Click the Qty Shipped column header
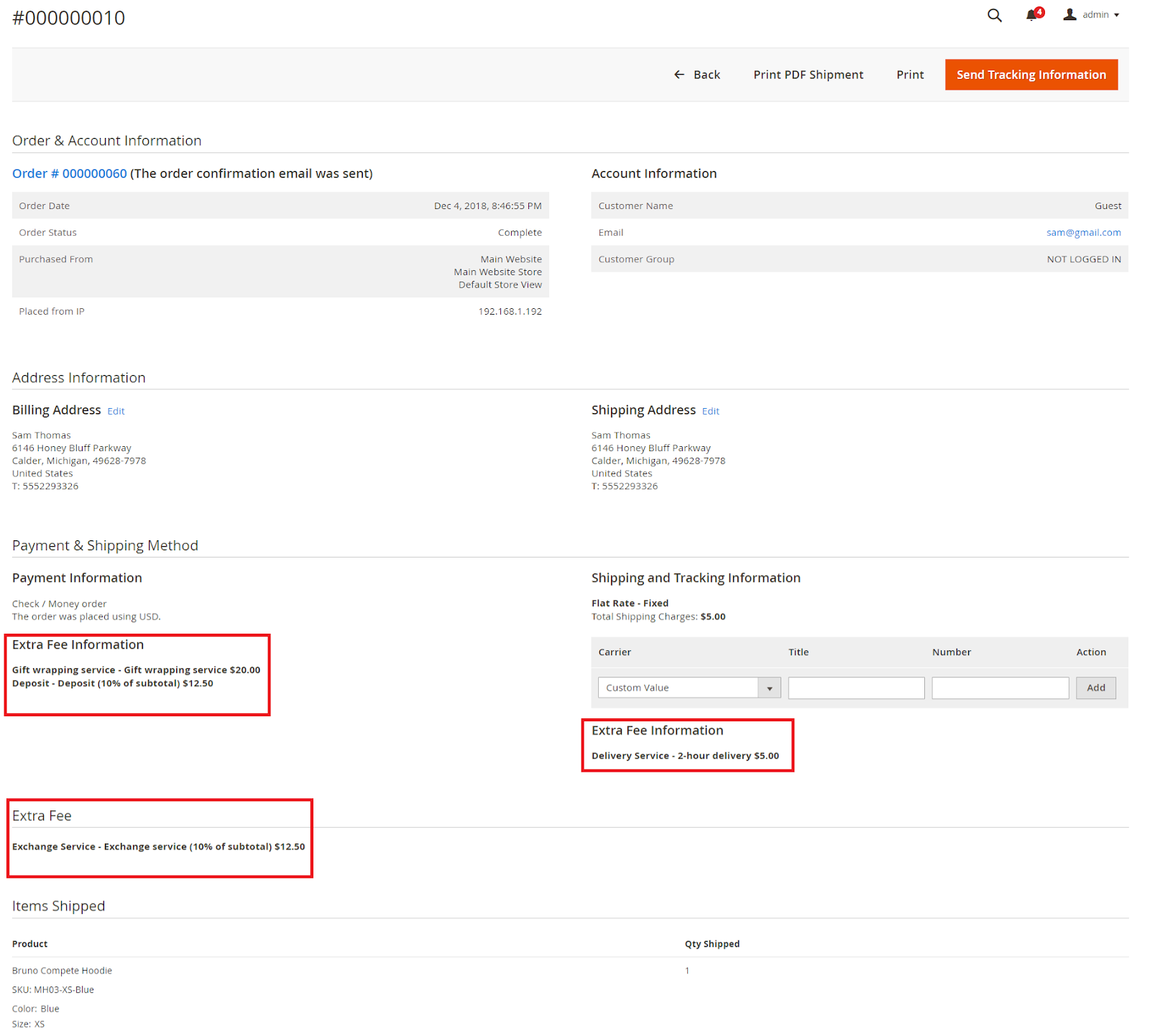Viewport: 1150px width, 1036px height. click(x=712, y=944)
